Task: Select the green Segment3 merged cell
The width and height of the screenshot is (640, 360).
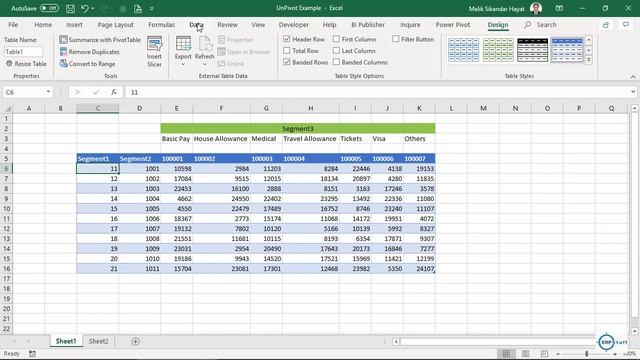Action: [298, 129]
